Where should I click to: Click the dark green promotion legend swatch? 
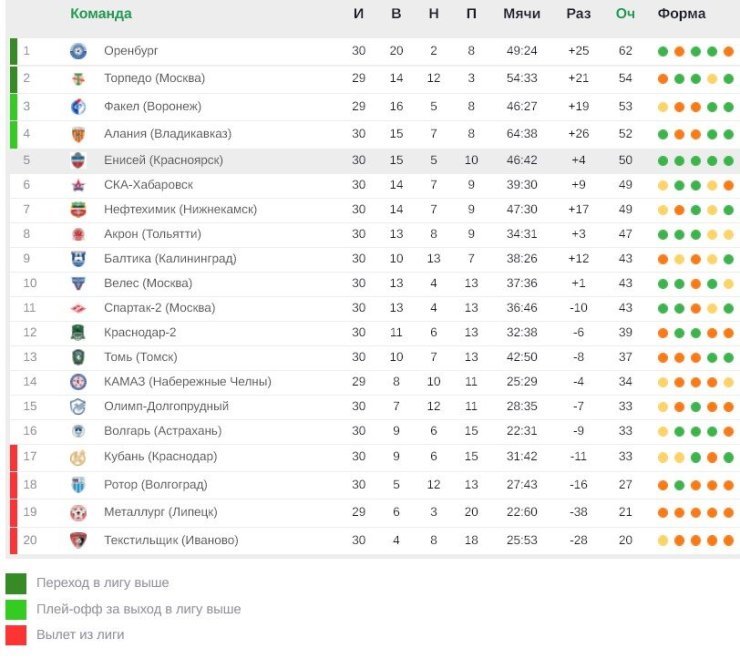coord(16,583)
